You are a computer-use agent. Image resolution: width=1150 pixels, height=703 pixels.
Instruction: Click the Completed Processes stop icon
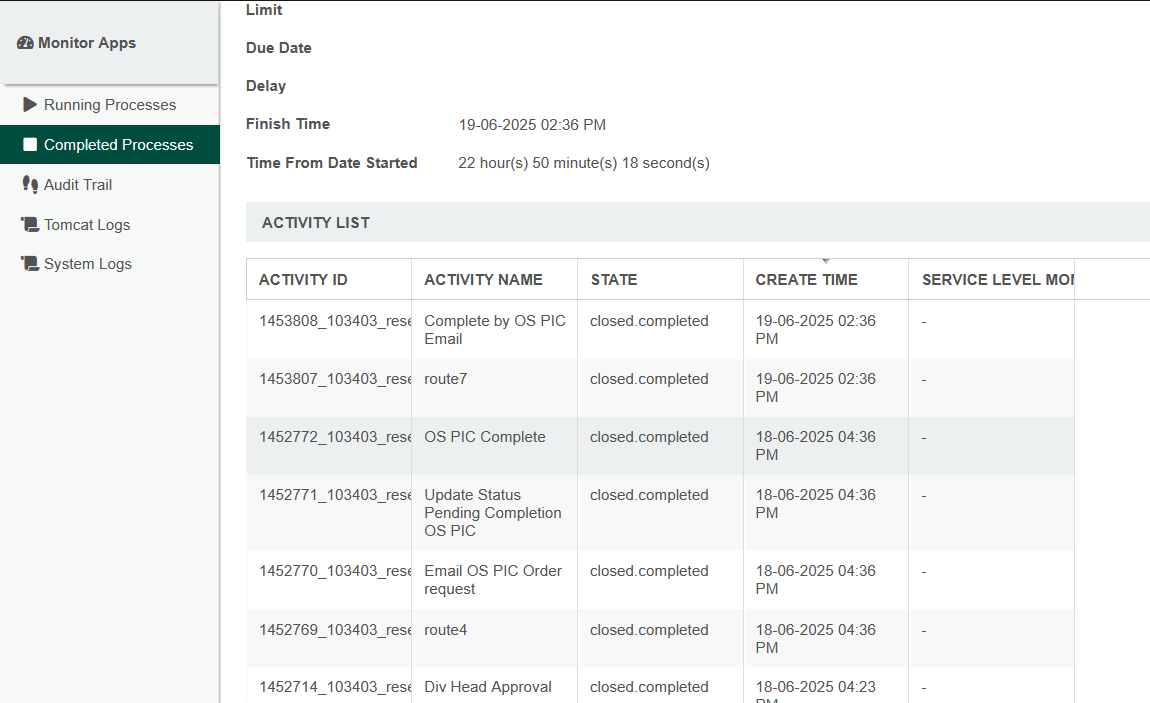(30, 145)
